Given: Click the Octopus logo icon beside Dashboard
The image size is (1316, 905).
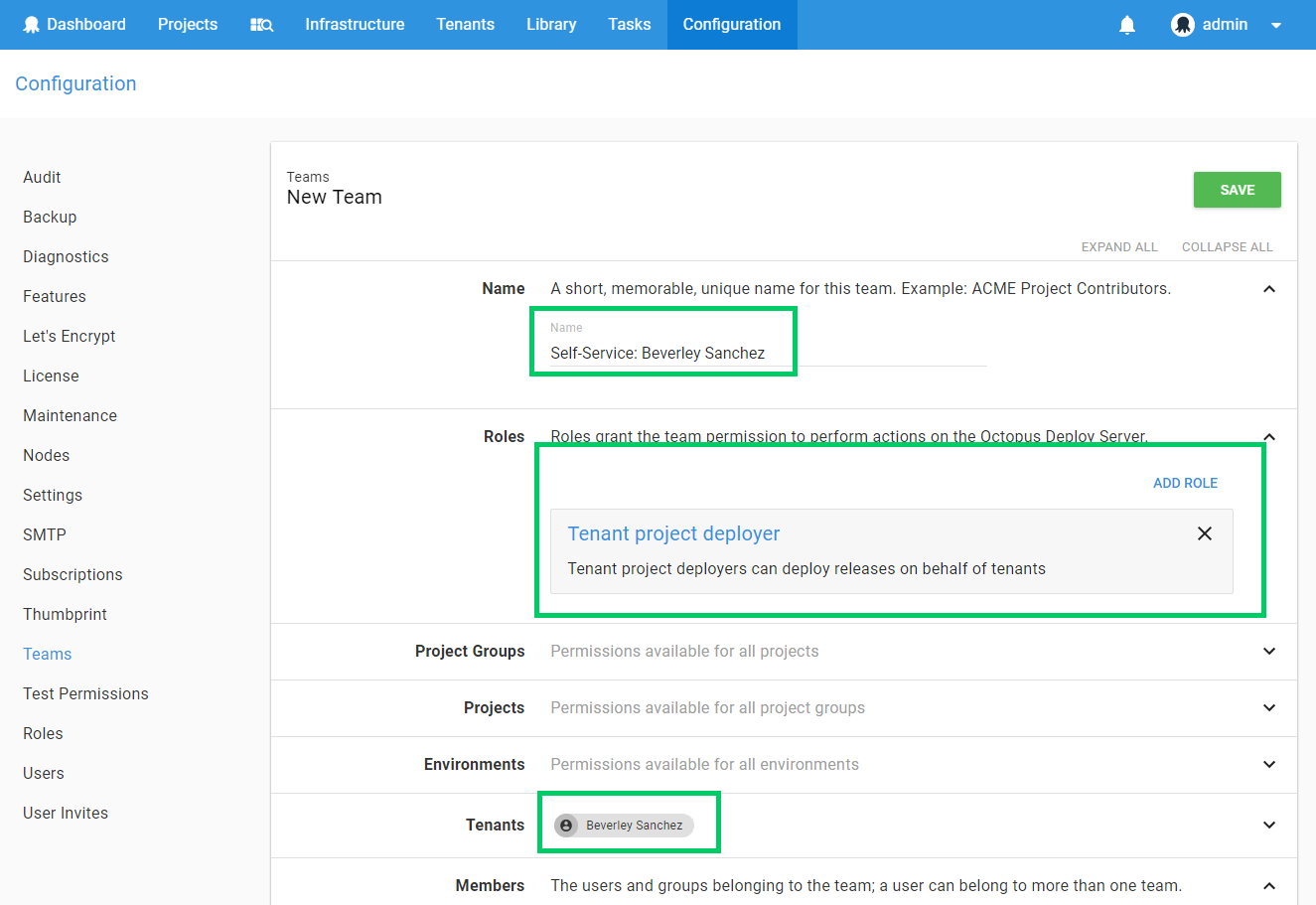Looking at the screenshot, I should tap(32, 25).
